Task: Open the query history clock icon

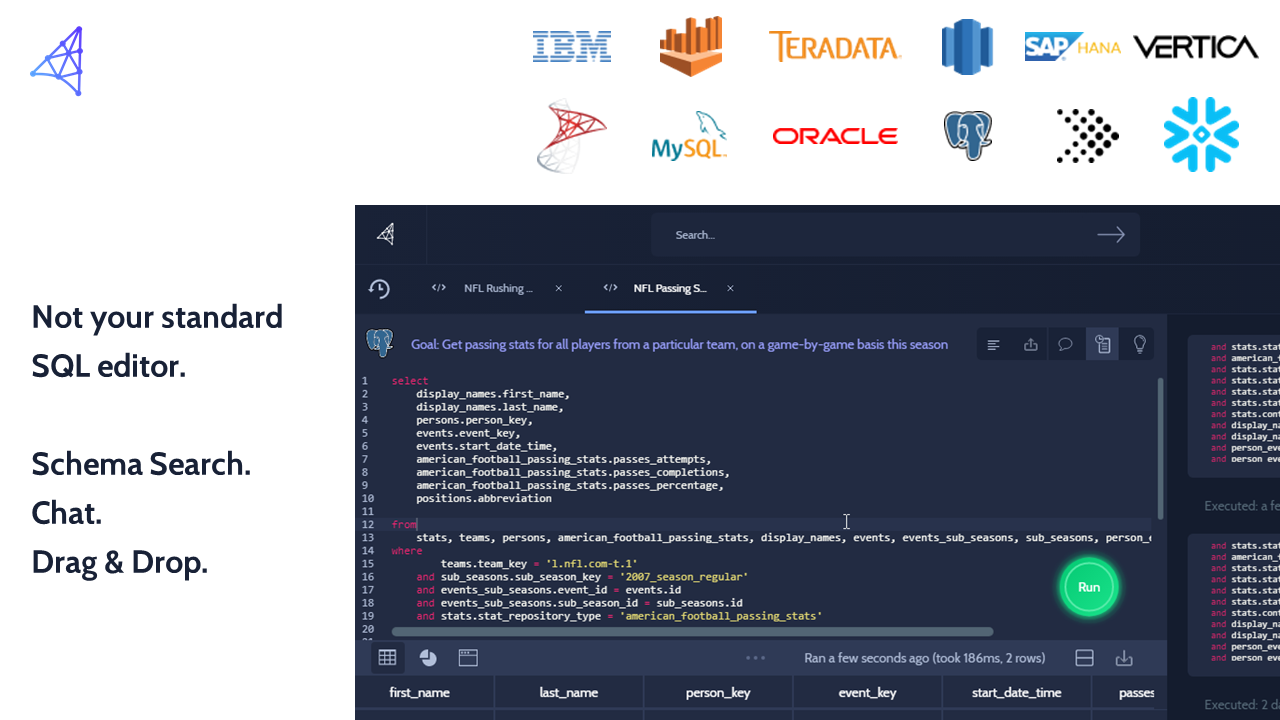Action: pyautogui.click(x=379, y=289)
